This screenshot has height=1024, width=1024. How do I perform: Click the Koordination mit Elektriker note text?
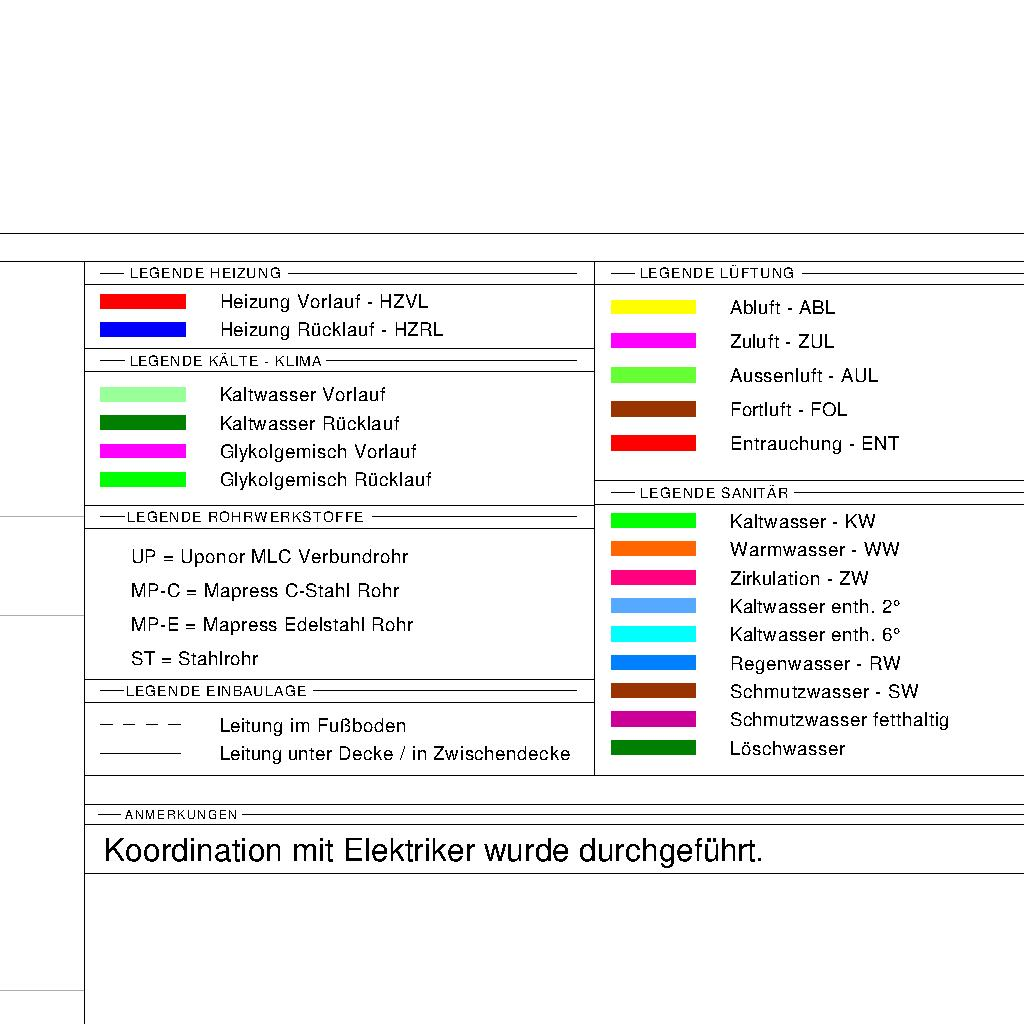point(433,851)
